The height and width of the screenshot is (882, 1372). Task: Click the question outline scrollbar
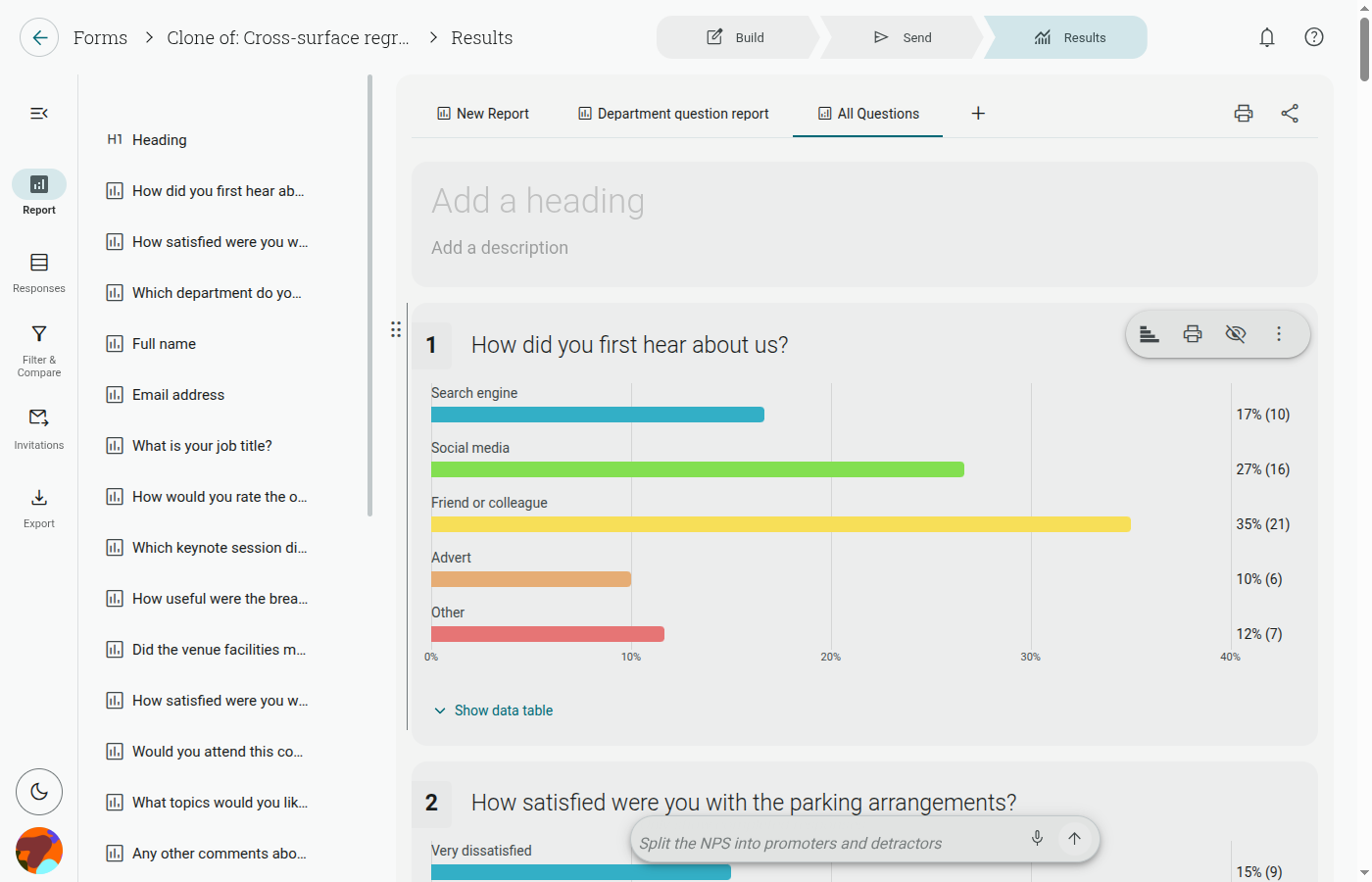[369, 294]
